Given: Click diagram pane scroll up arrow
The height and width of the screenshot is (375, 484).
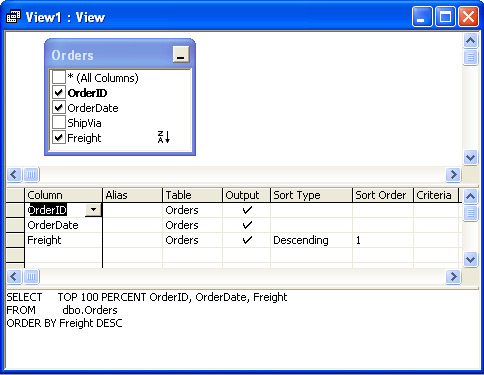Looking at the screenshot, I should coord(470,41).
